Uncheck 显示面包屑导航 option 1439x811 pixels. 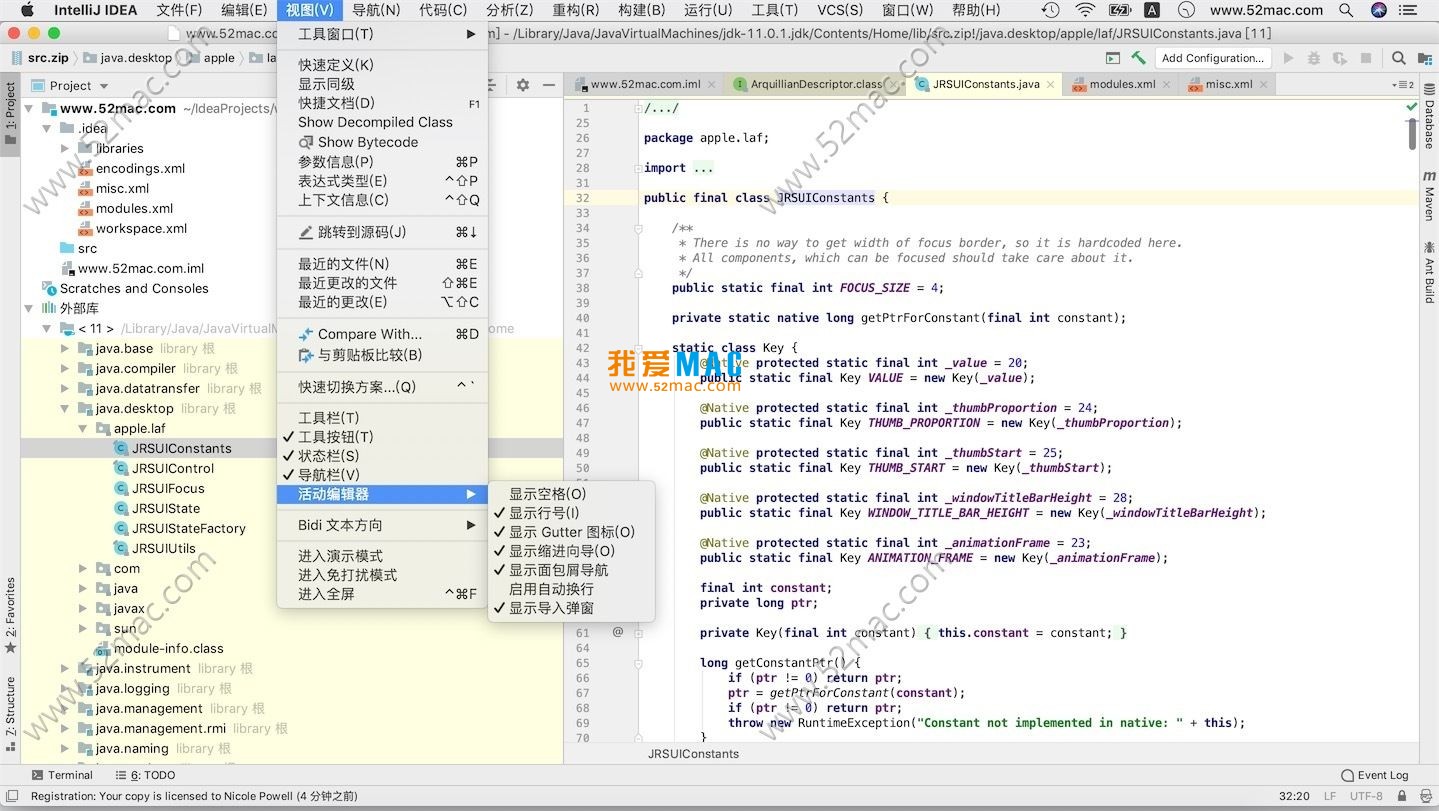pos(571,570)
